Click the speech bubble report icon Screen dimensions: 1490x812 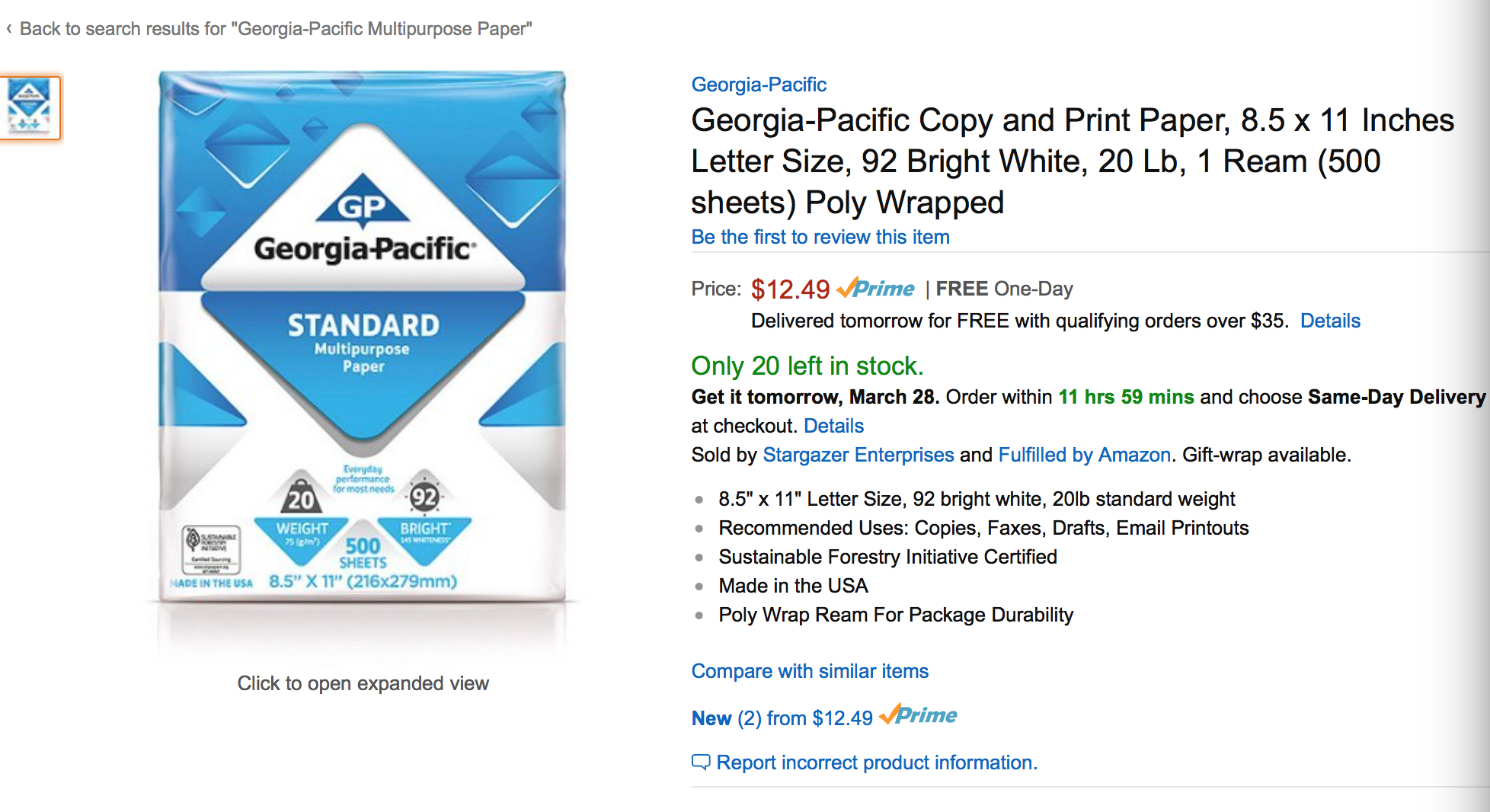[701, 762]
